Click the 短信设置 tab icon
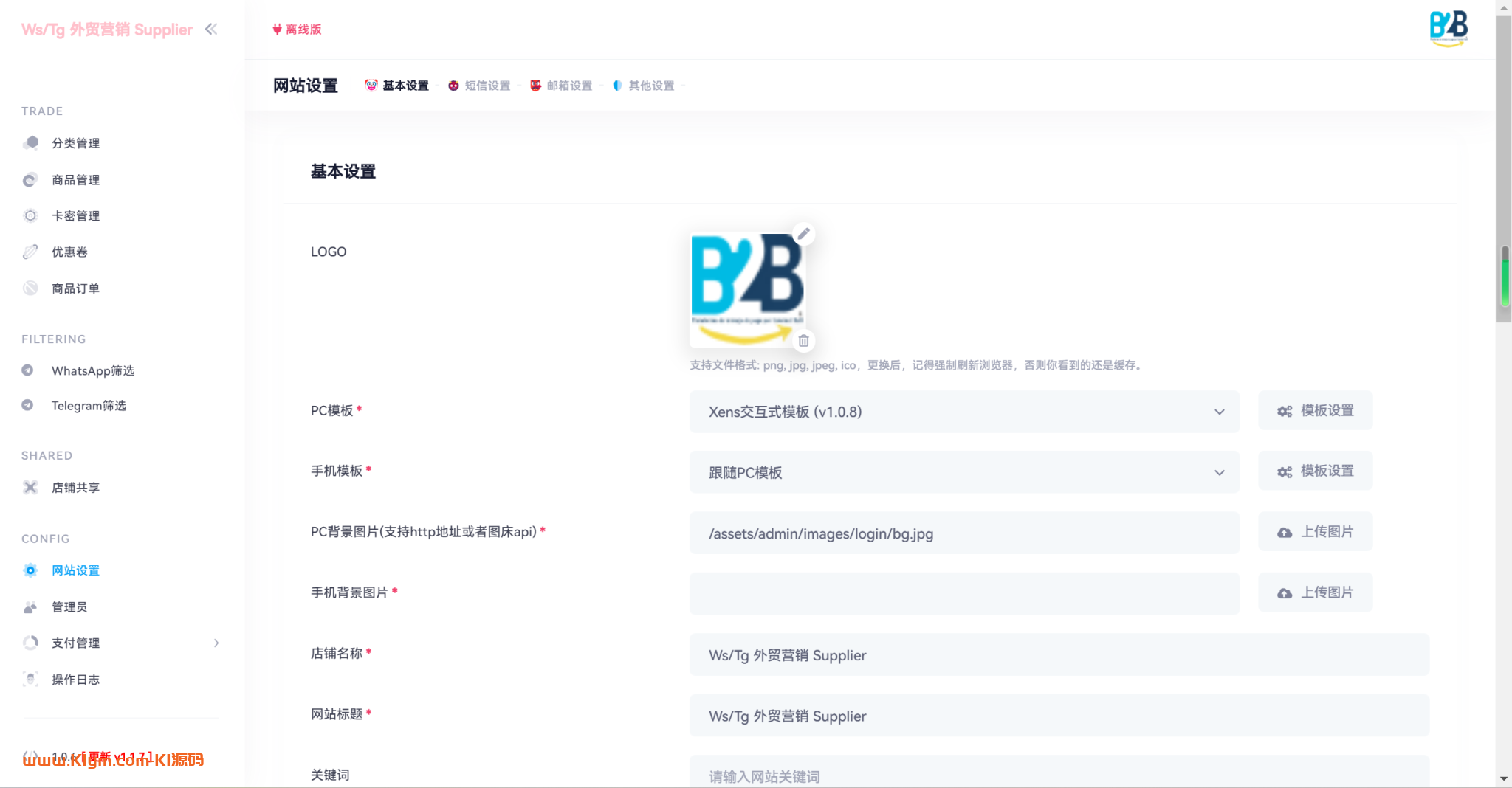The height and width of the screenshot is (788, 1512). 453,86
